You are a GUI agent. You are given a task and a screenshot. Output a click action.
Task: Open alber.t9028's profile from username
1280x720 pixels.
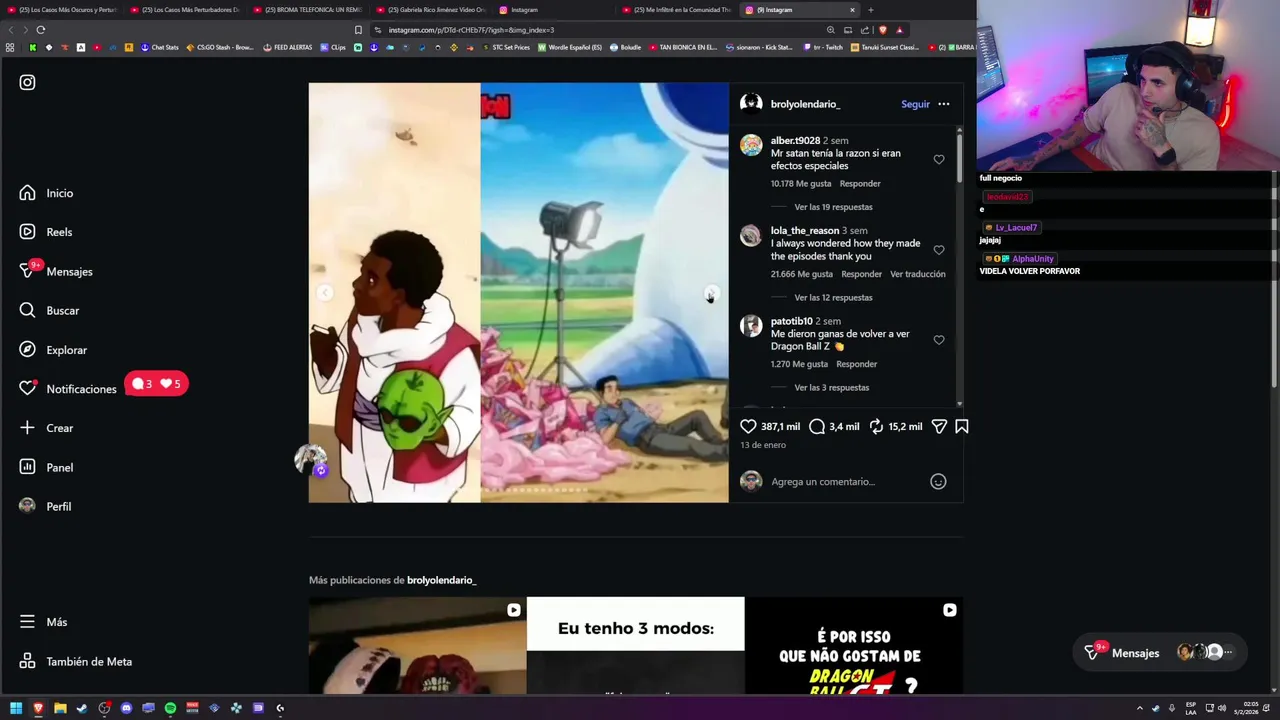[x=795, y=141]
